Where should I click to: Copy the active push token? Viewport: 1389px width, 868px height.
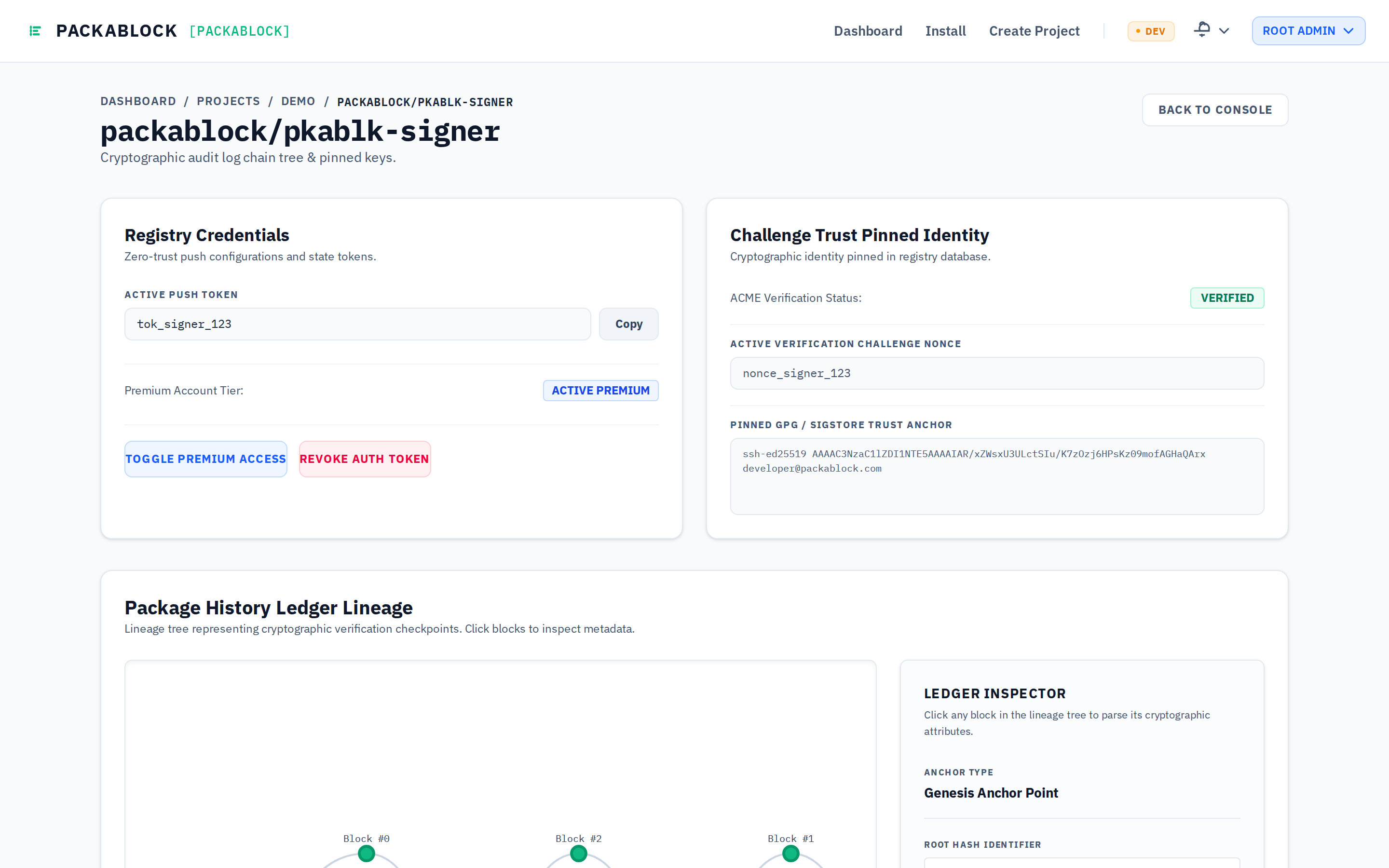click(628, 324)
